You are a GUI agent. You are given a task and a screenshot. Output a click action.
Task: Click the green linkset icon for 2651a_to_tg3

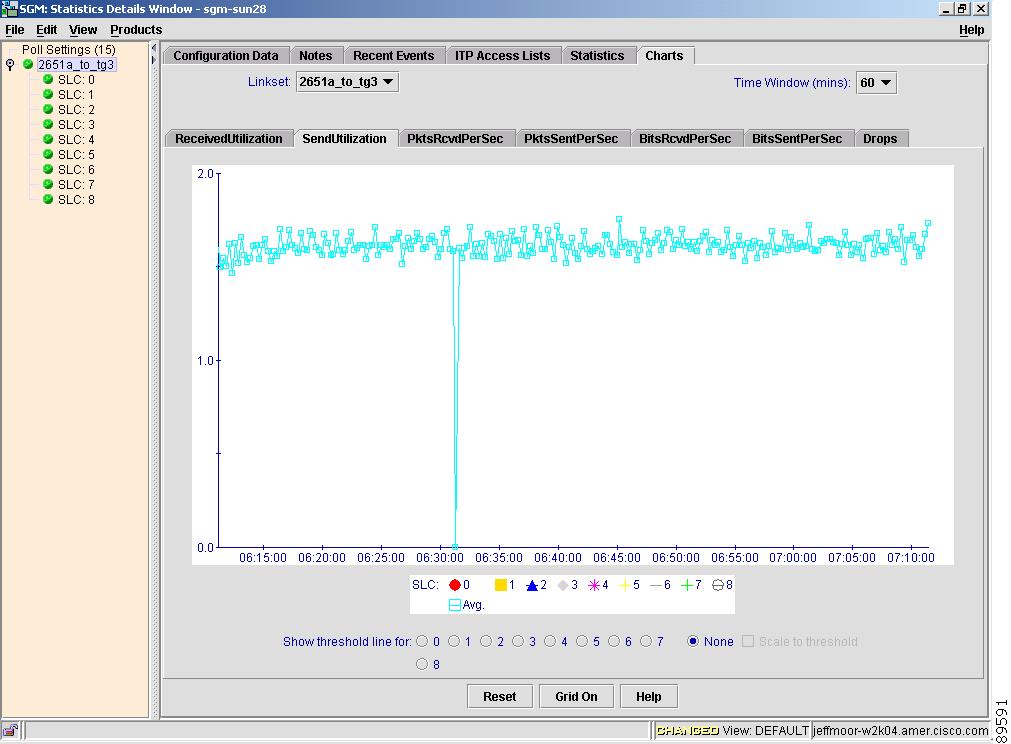tap(28, 65)
